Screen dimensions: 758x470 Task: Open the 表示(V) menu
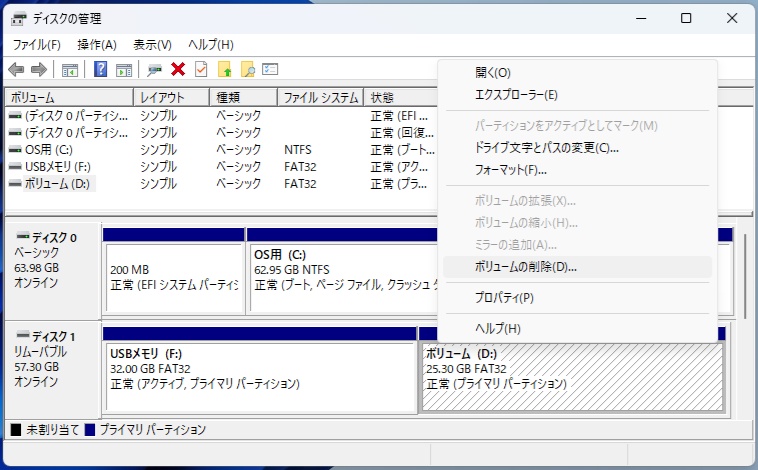(x=152, y=45)
